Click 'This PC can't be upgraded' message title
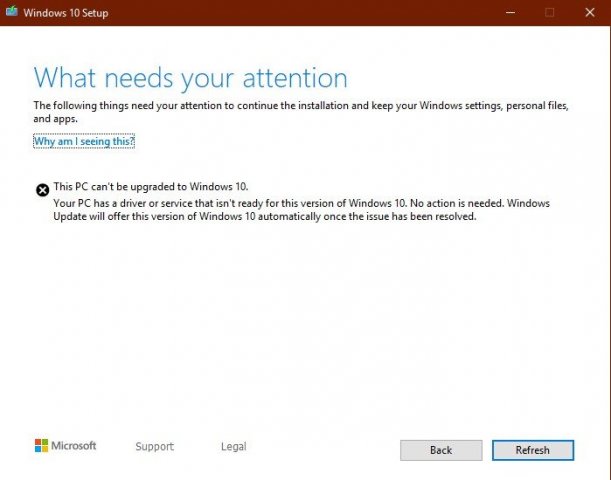 150,187
